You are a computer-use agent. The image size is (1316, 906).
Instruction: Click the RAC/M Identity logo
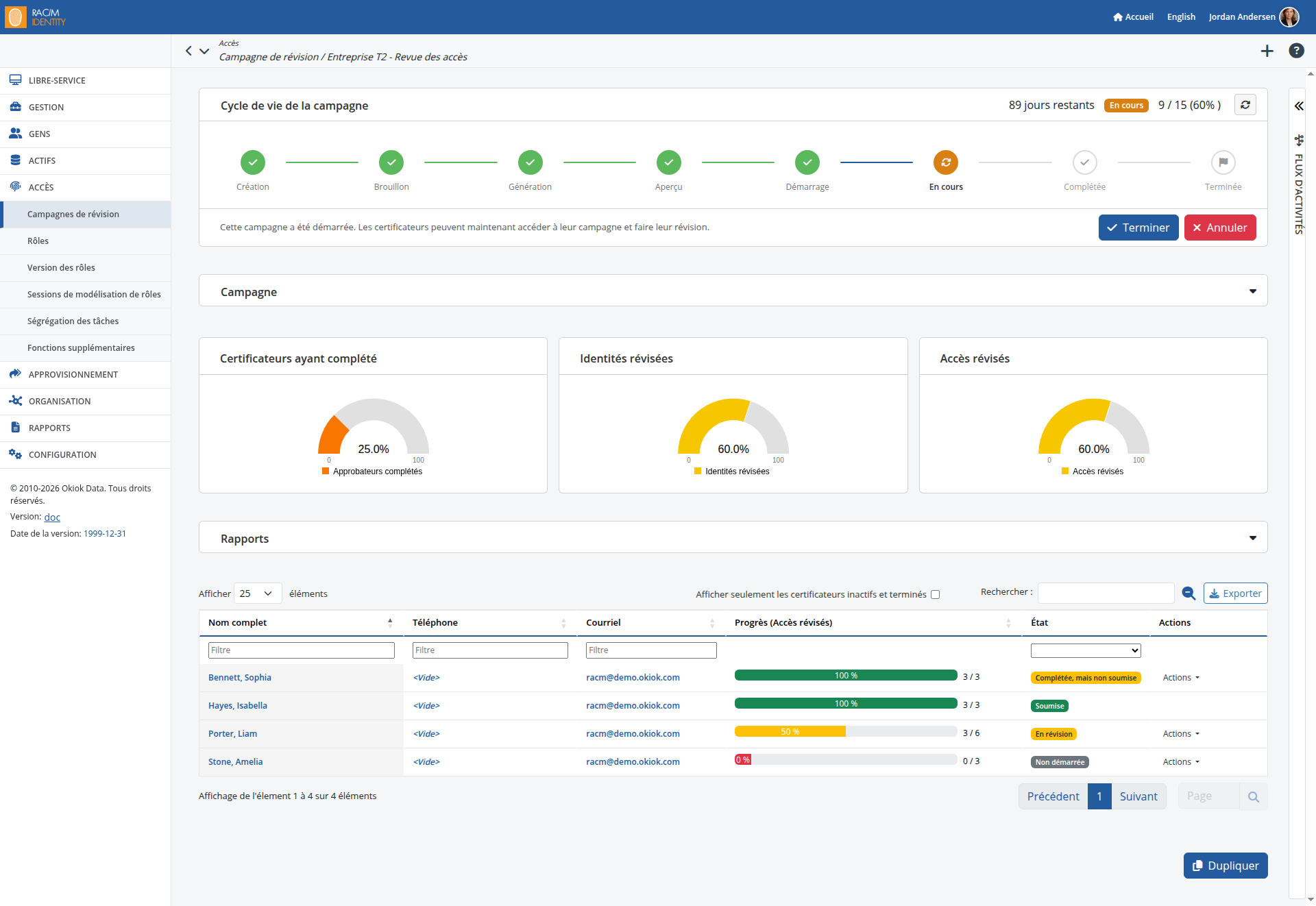(x=36, y=17)
